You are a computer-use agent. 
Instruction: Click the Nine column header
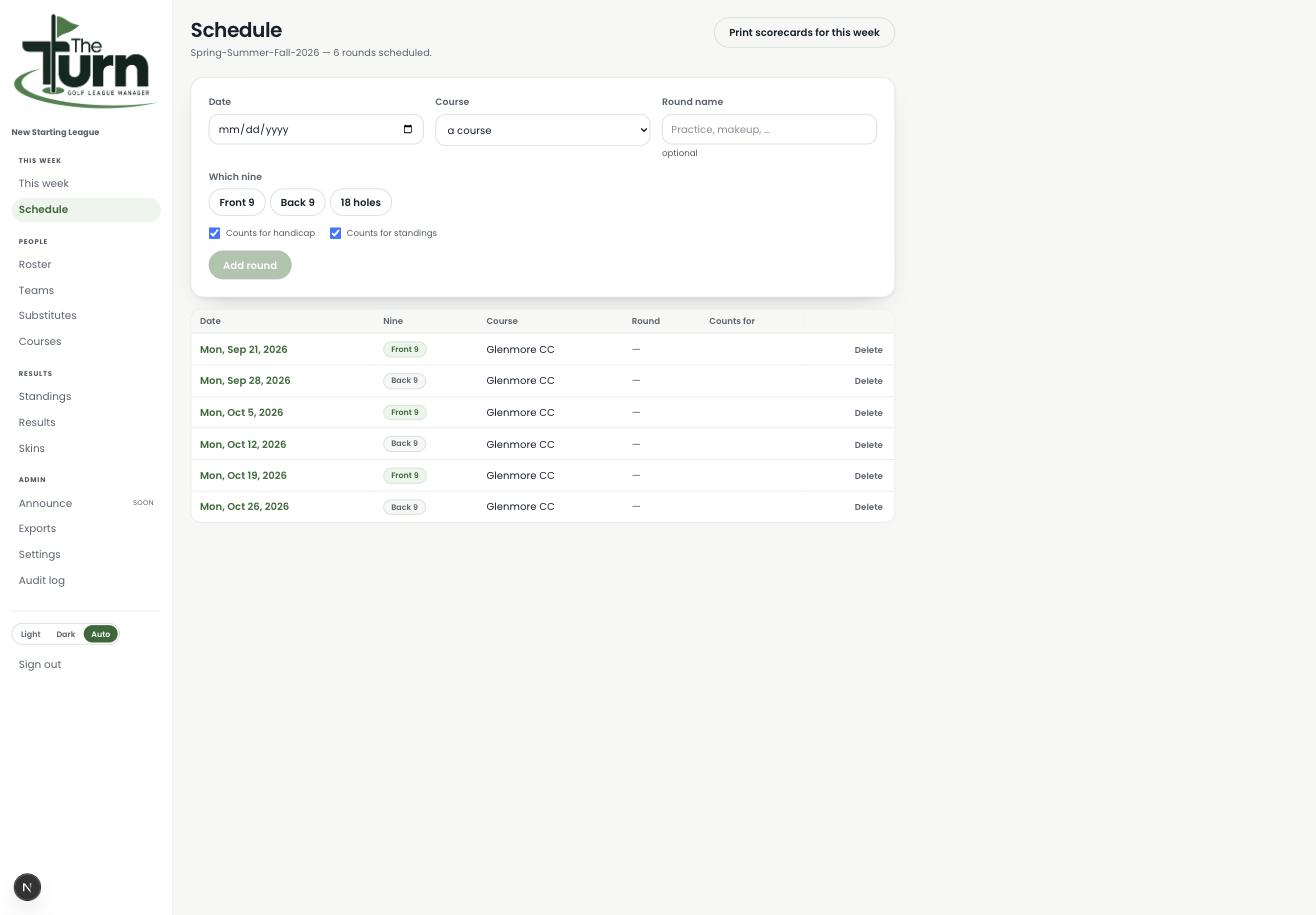[x=393, y=321]
